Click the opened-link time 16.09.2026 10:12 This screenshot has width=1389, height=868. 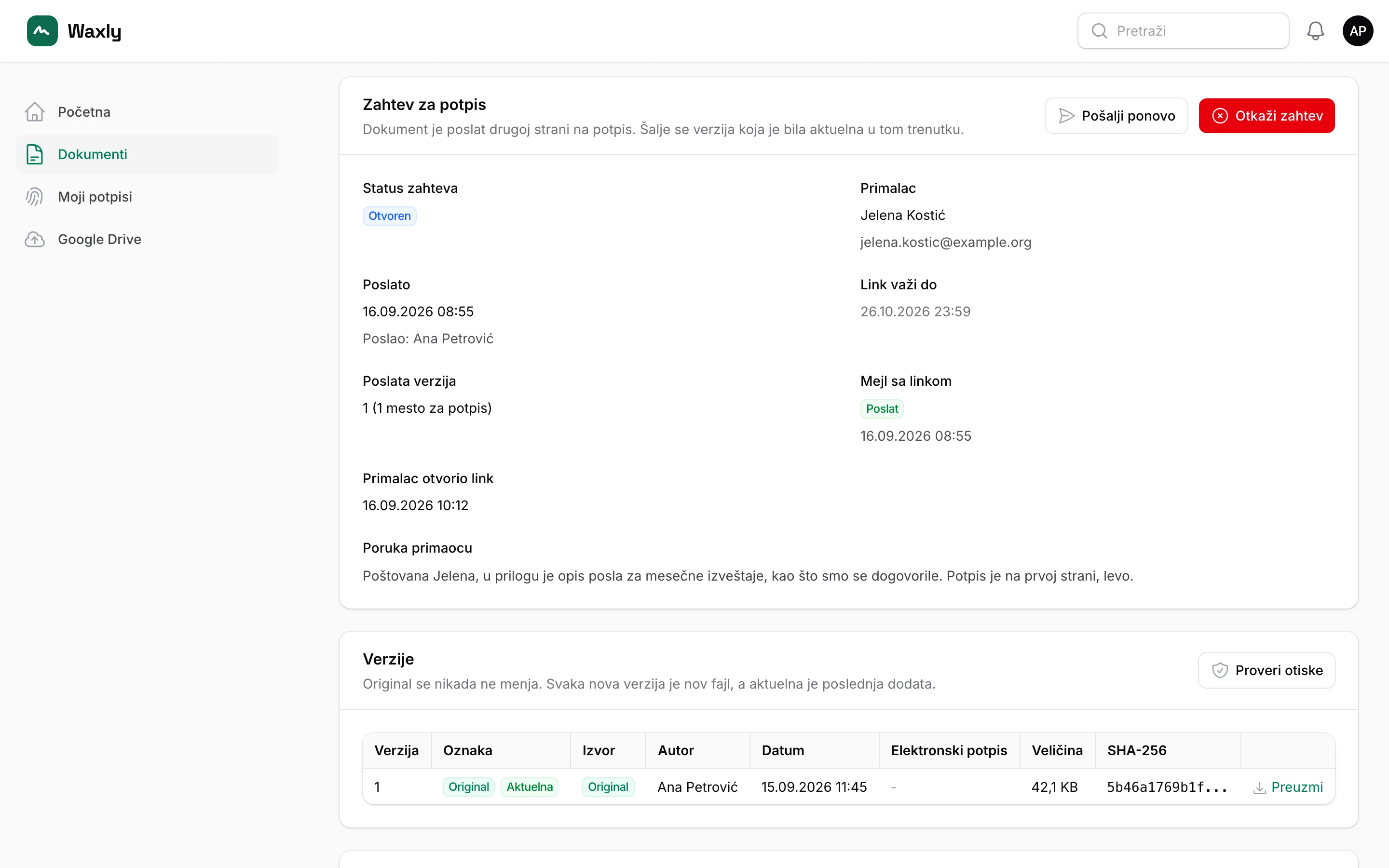click(x=416, y=506)
